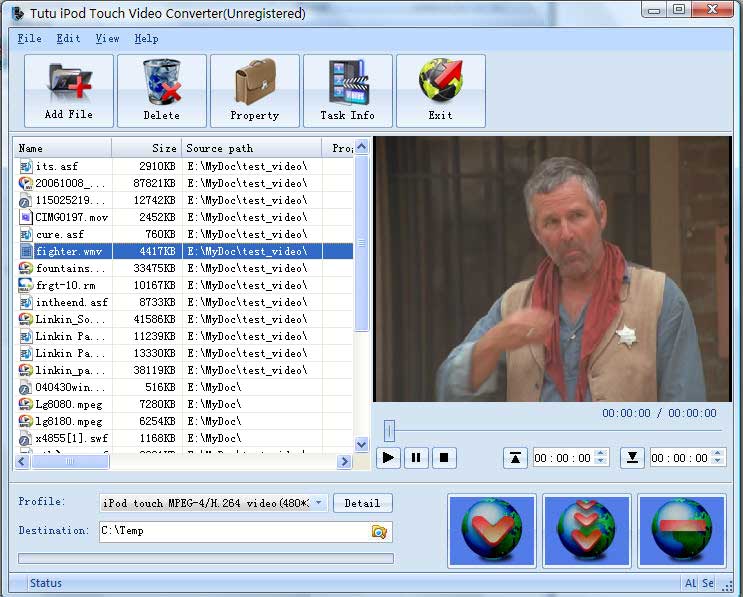Set clip start point marker button
Image resolution: width=743 pixels, height=597 pixels.
pyautogui.click(x=515, y=458)
